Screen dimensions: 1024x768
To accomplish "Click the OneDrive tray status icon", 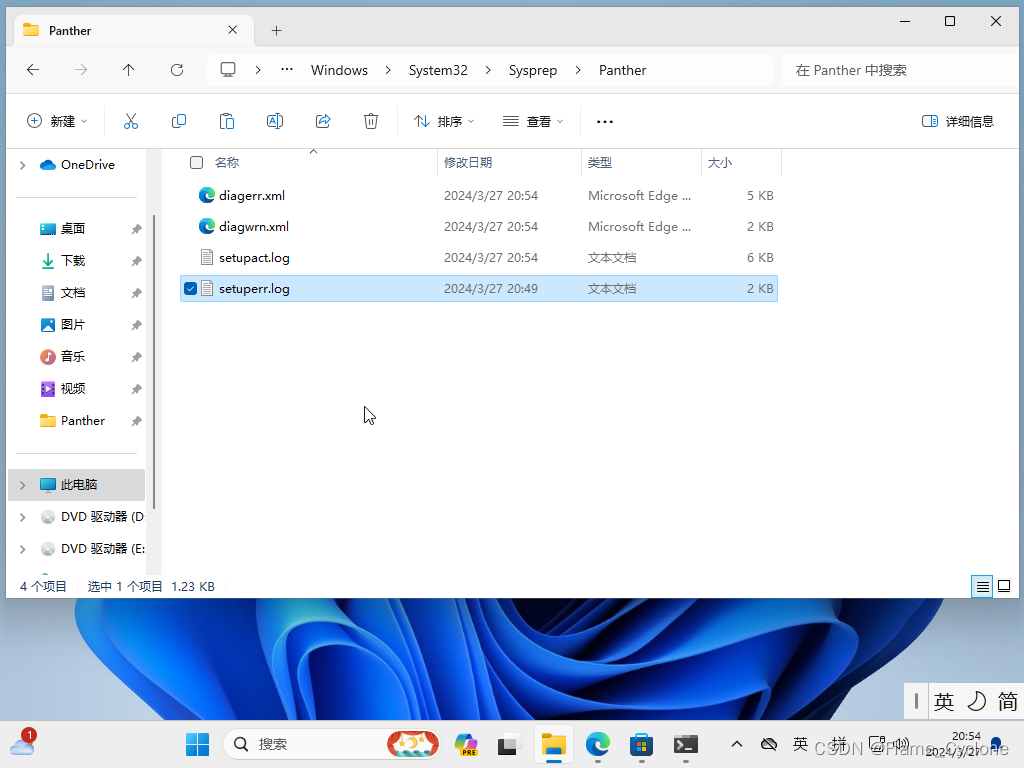I will point(769,744).
